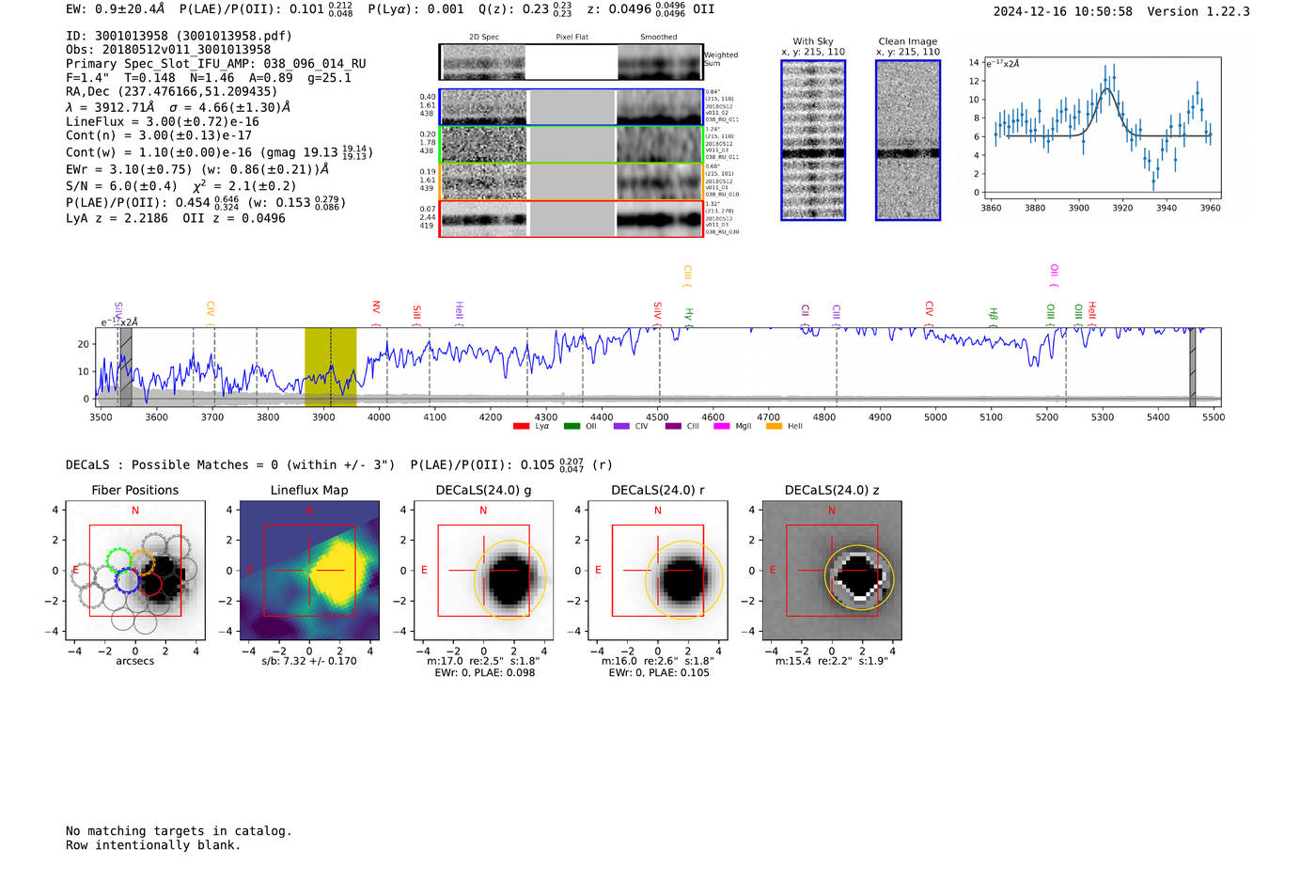Select the CIV legend color swatch
The width and height of the screenshot is (1316, 896).
click(621, 427)
